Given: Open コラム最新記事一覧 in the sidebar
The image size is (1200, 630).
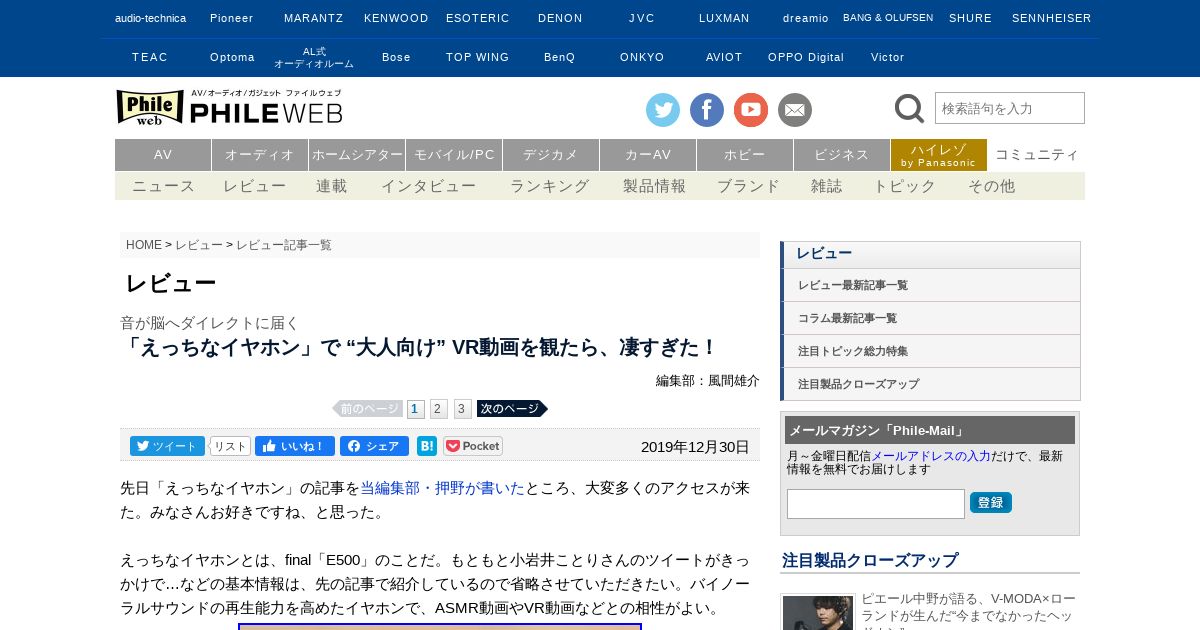Looking at the screenshot, I should click(x=930, y=318).
